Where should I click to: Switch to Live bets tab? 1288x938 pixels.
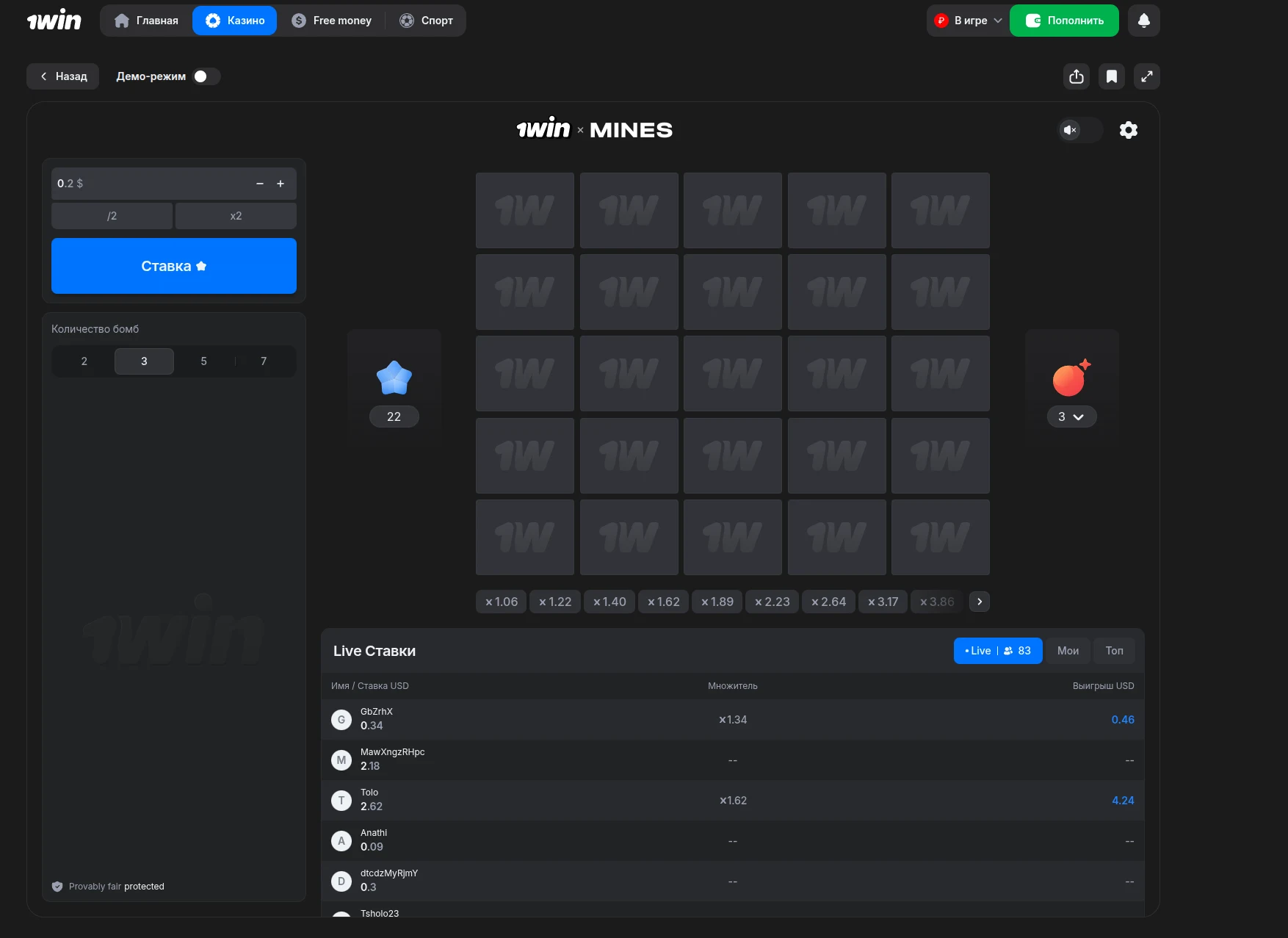click(998, 651)
